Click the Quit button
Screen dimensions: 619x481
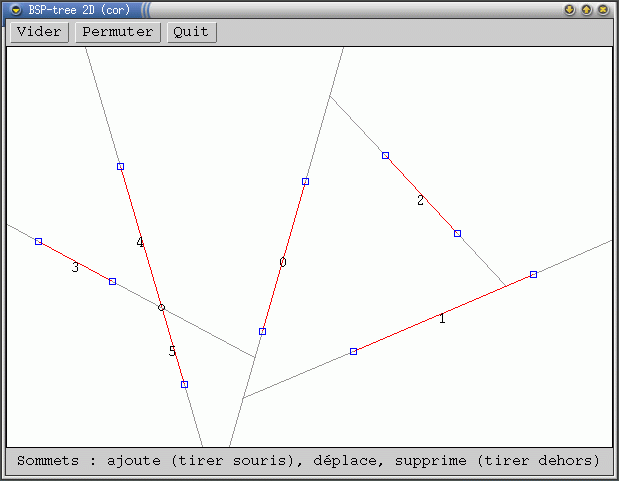(191, 32)
